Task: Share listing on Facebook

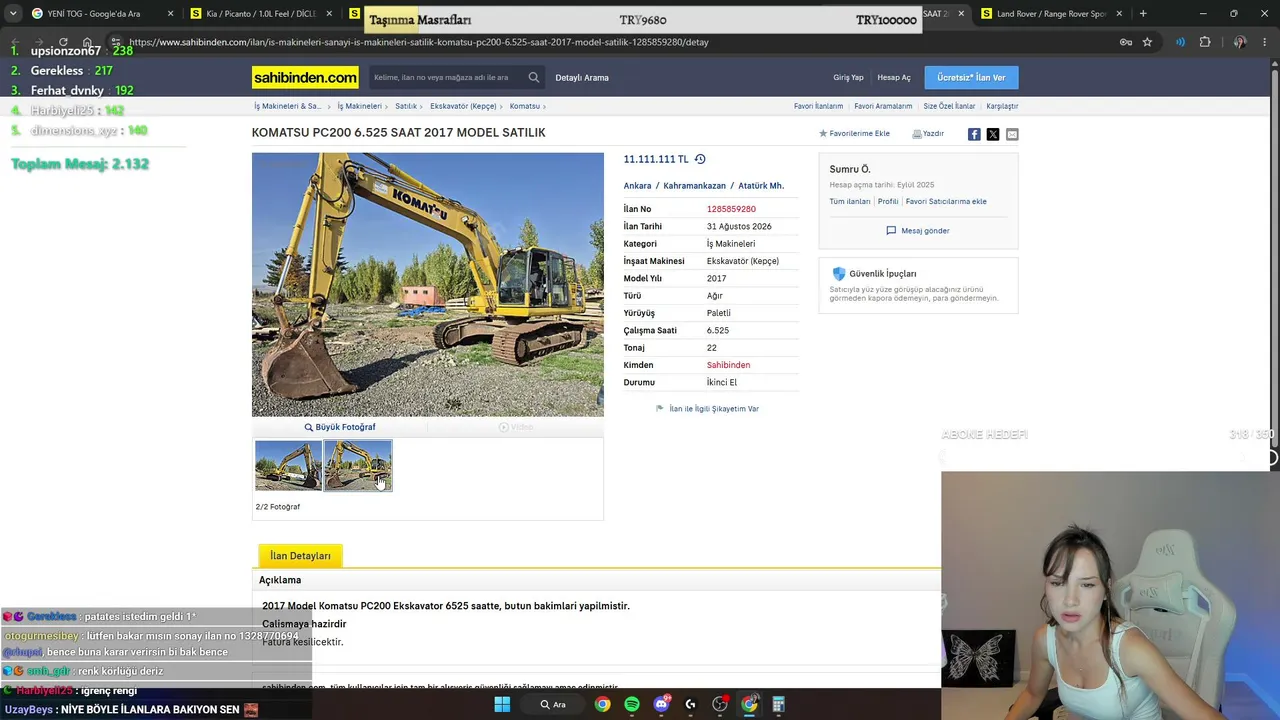Action: [974, 134]
